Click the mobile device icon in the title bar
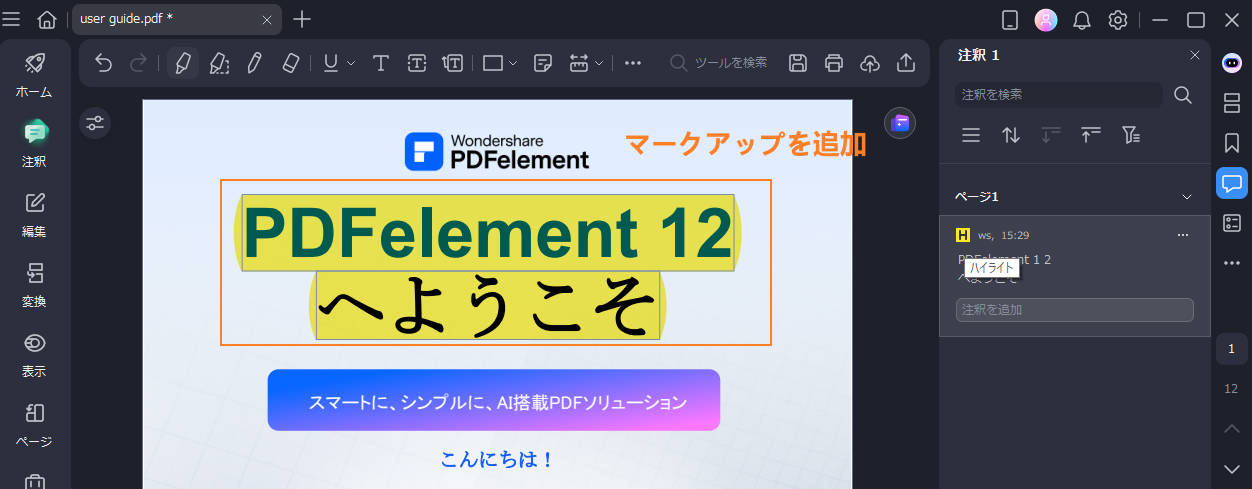 [x=1010, y=20]
